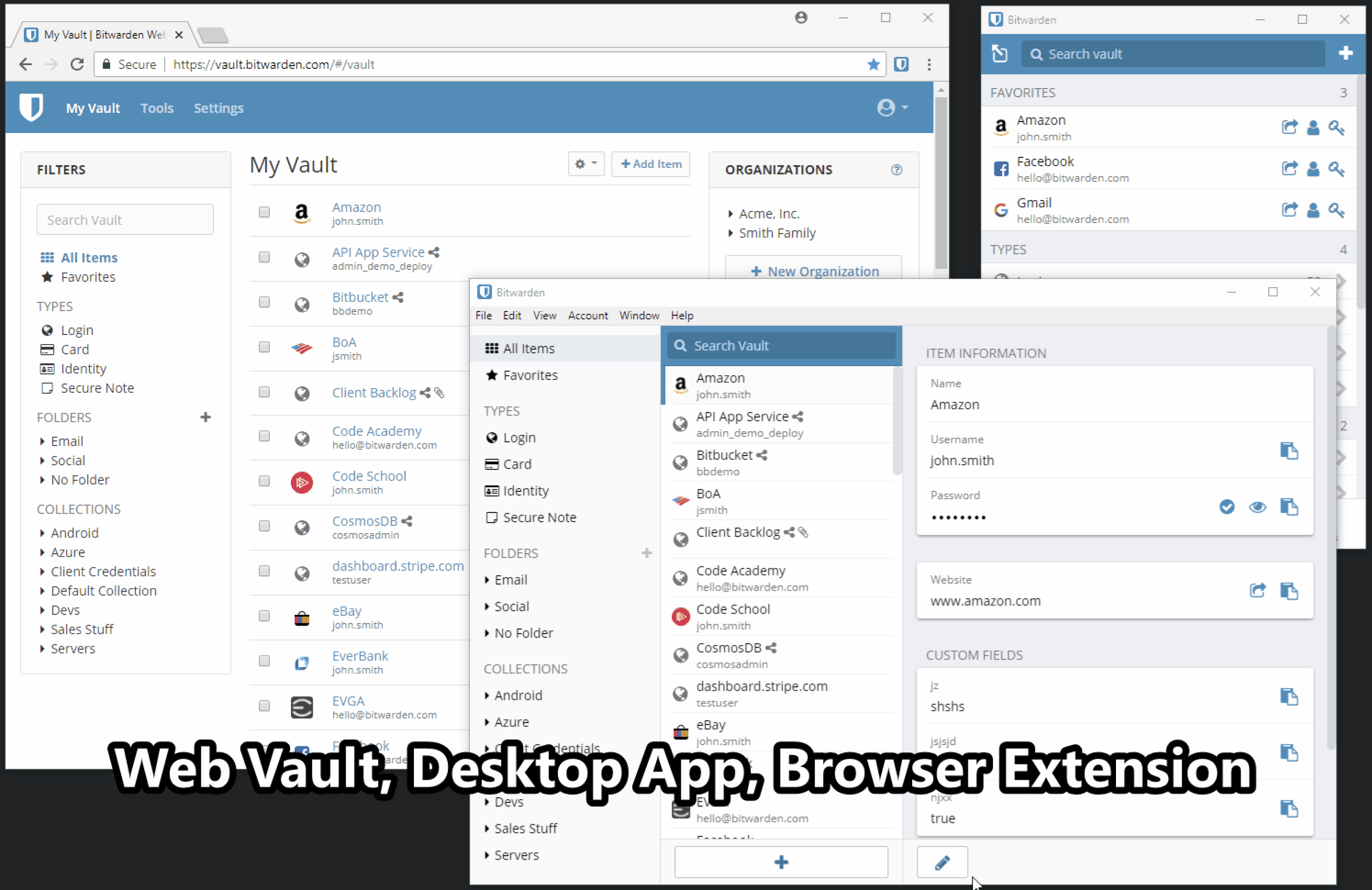1372x890 pixels.
Task: Copy the password to clipboard
Action: pyautogui.click(x=1290, y=507)
